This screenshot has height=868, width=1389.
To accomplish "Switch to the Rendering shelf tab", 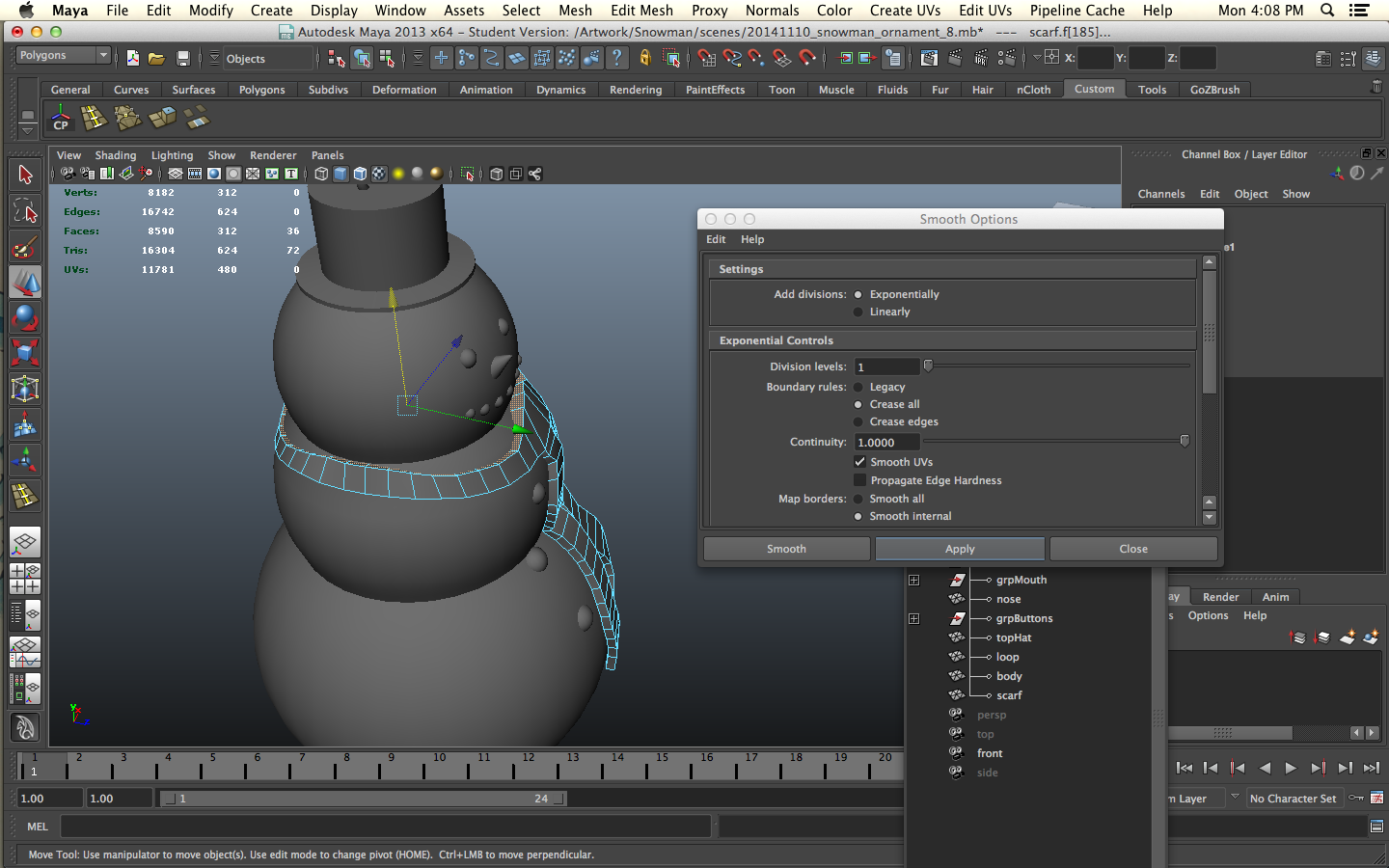I will (x=636, y=90).
